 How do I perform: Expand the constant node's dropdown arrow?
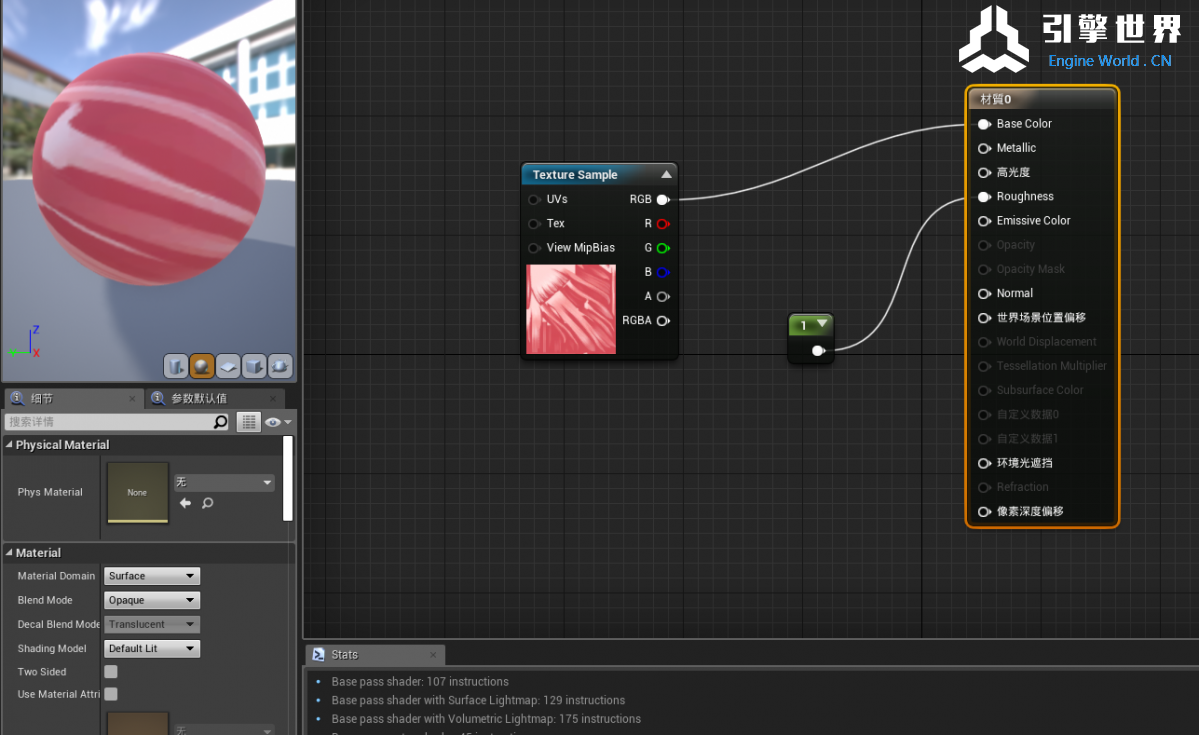coord(822,324)
